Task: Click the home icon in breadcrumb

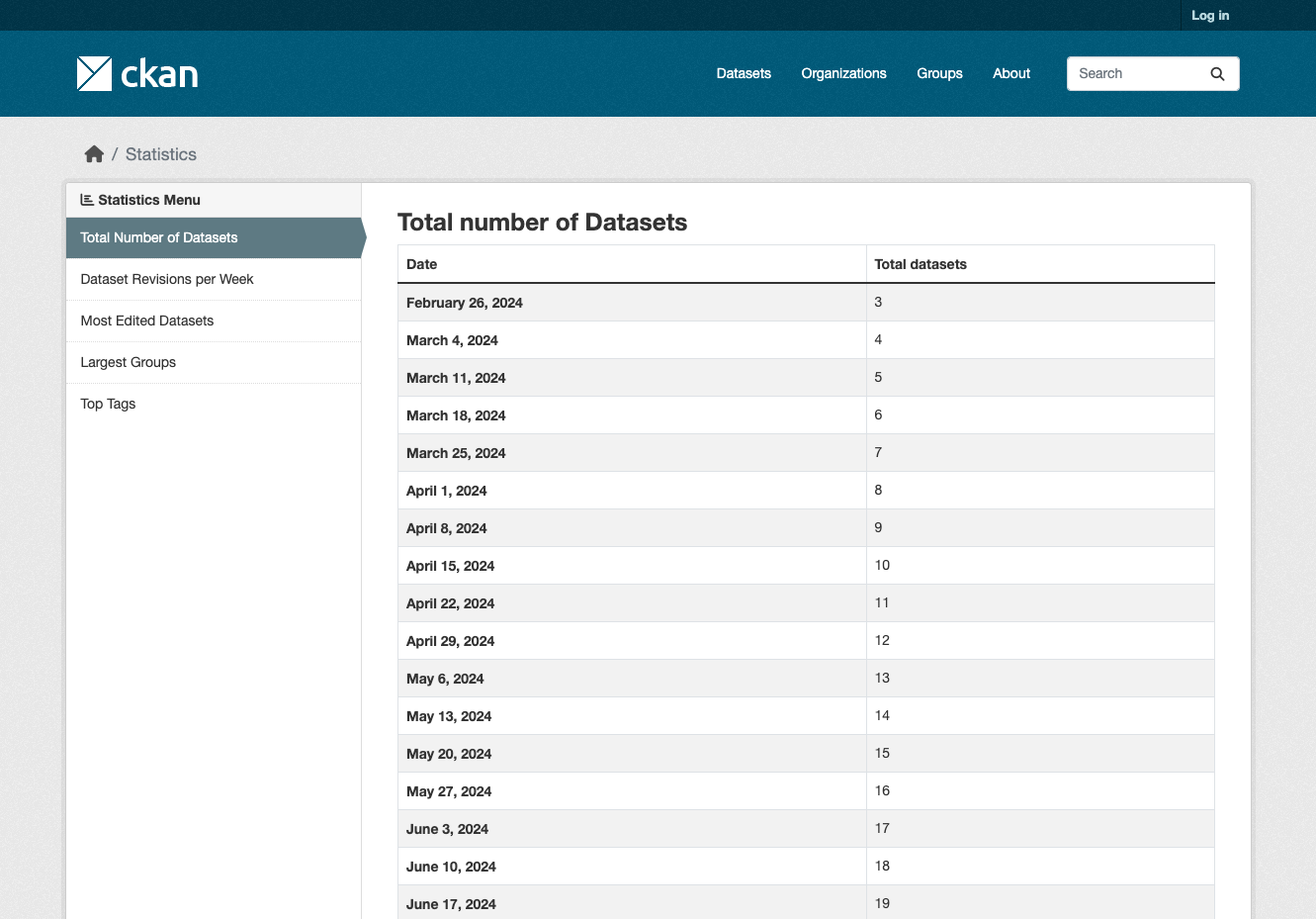Action: click(x=94, y=154)
